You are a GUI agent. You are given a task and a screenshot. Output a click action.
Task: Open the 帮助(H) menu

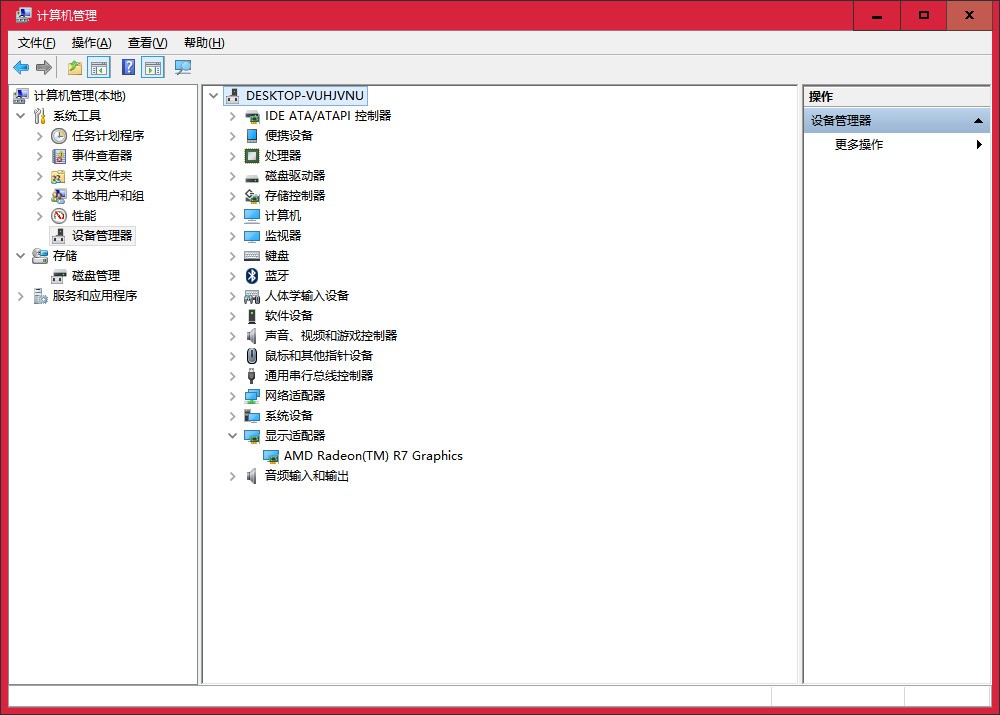pos(204,43)
